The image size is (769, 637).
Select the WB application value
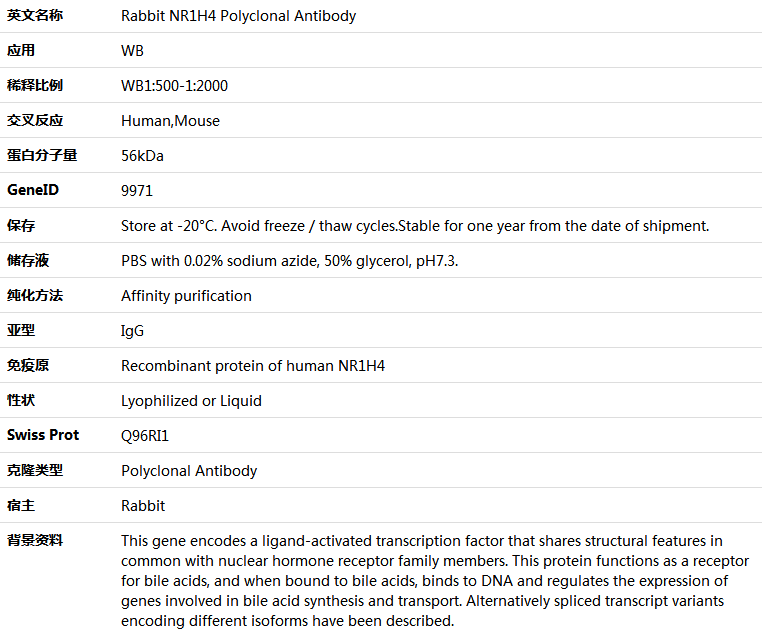[x=132, y=51]
